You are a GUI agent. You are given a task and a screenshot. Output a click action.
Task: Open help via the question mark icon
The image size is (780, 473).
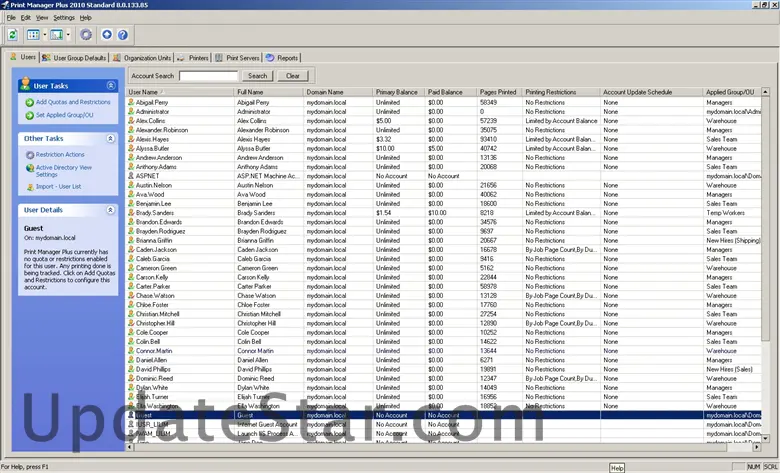(124, 35)
